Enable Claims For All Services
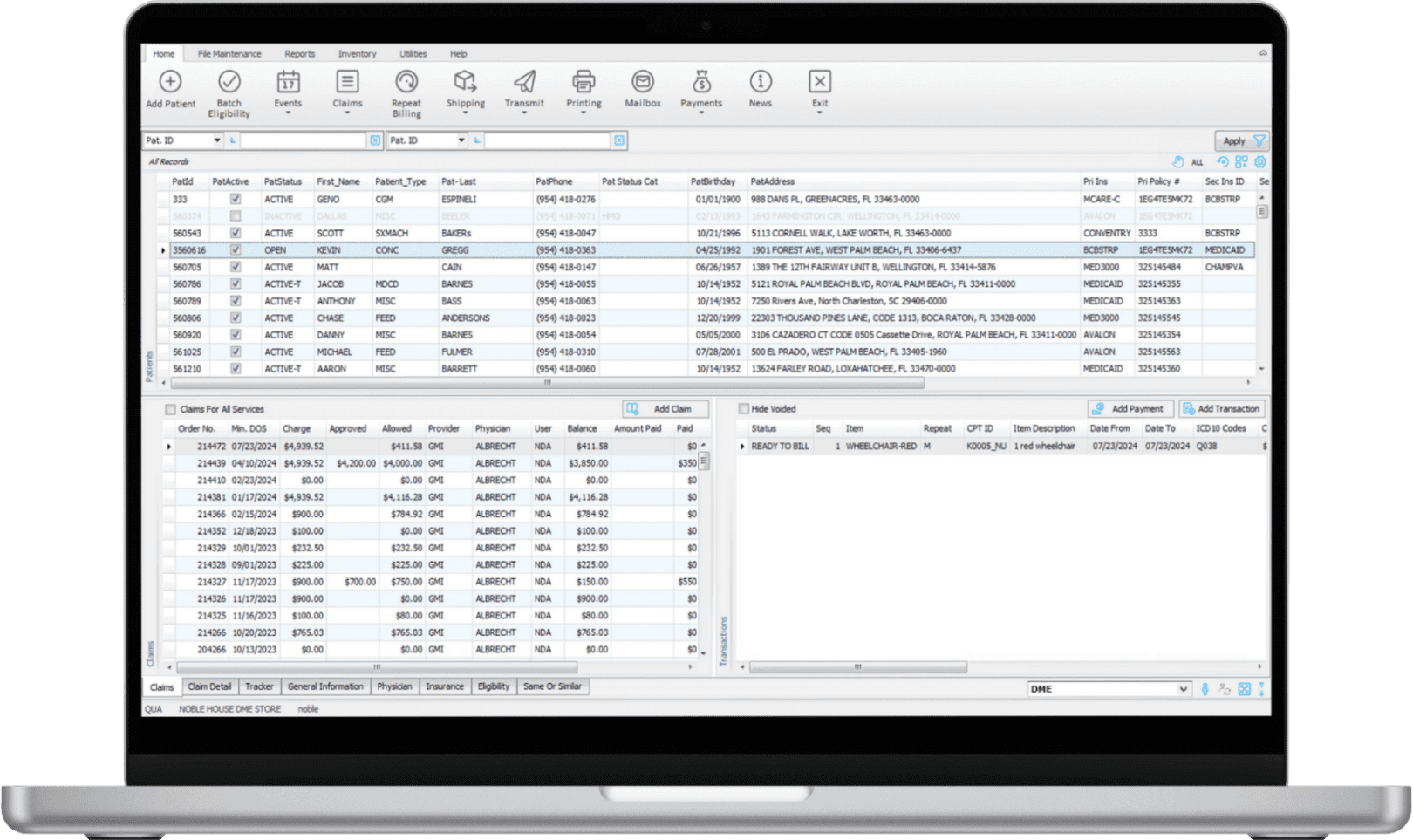The width and height of the screenshot is (1413, 840). point(171,408)
